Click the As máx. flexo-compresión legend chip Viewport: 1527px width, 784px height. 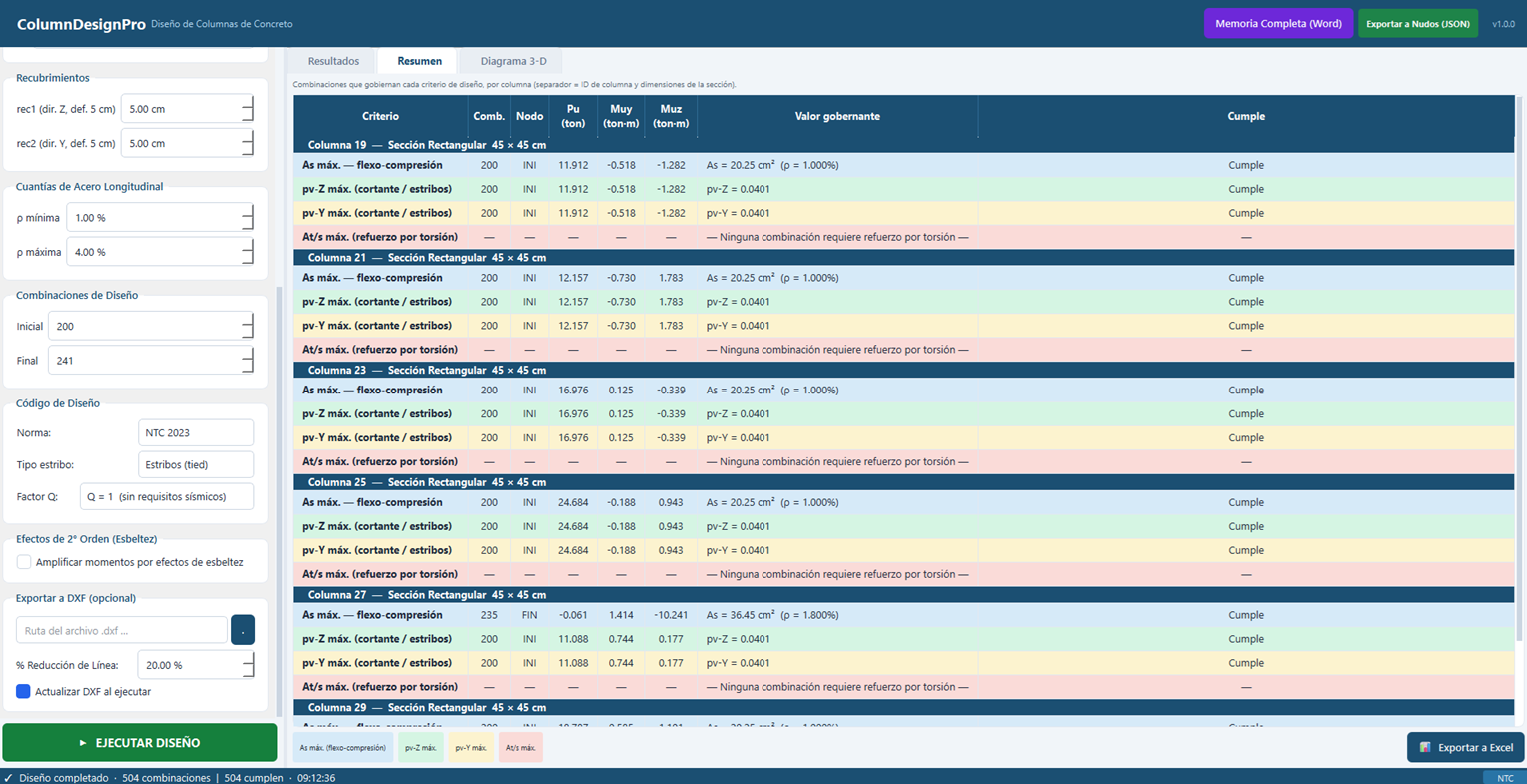point(343,748)
